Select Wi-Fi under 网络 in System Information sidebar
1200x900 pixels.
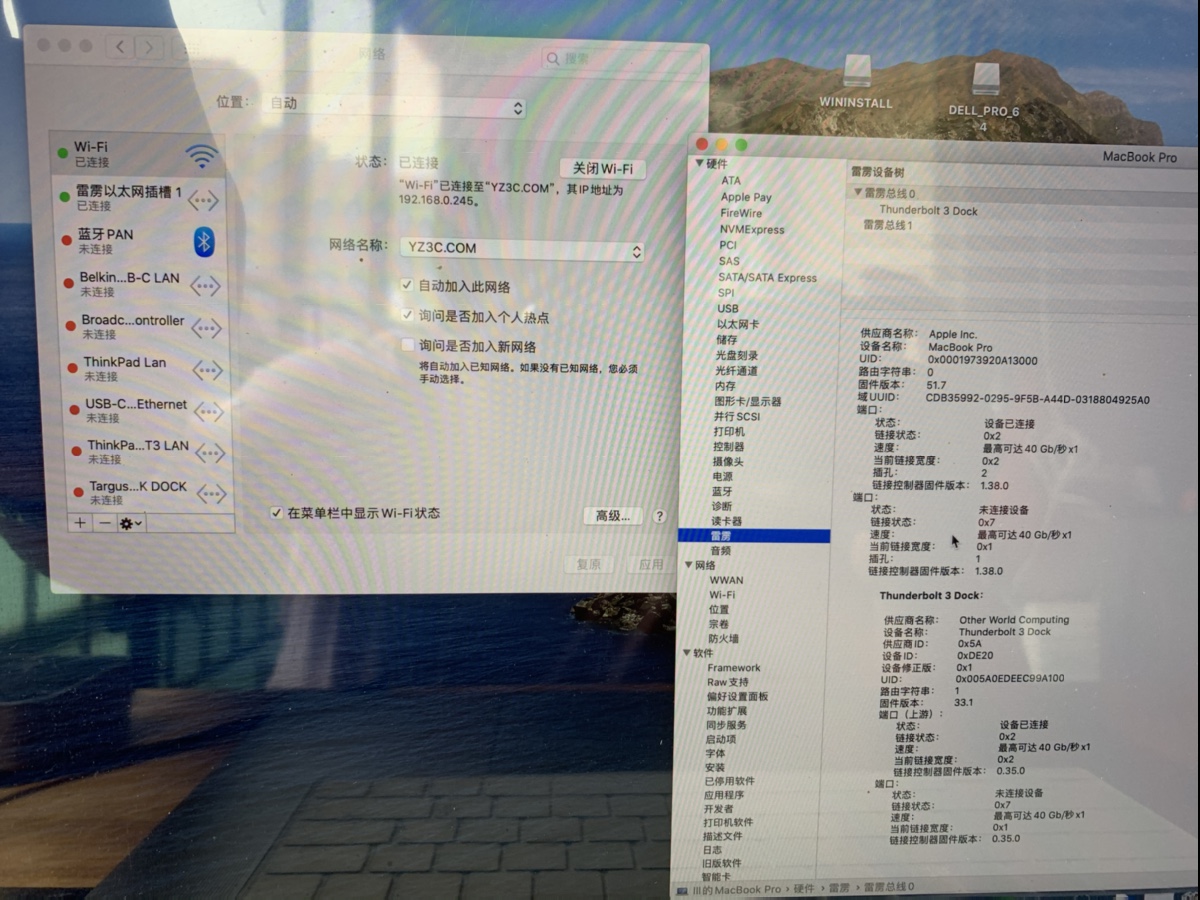[722, 595]
